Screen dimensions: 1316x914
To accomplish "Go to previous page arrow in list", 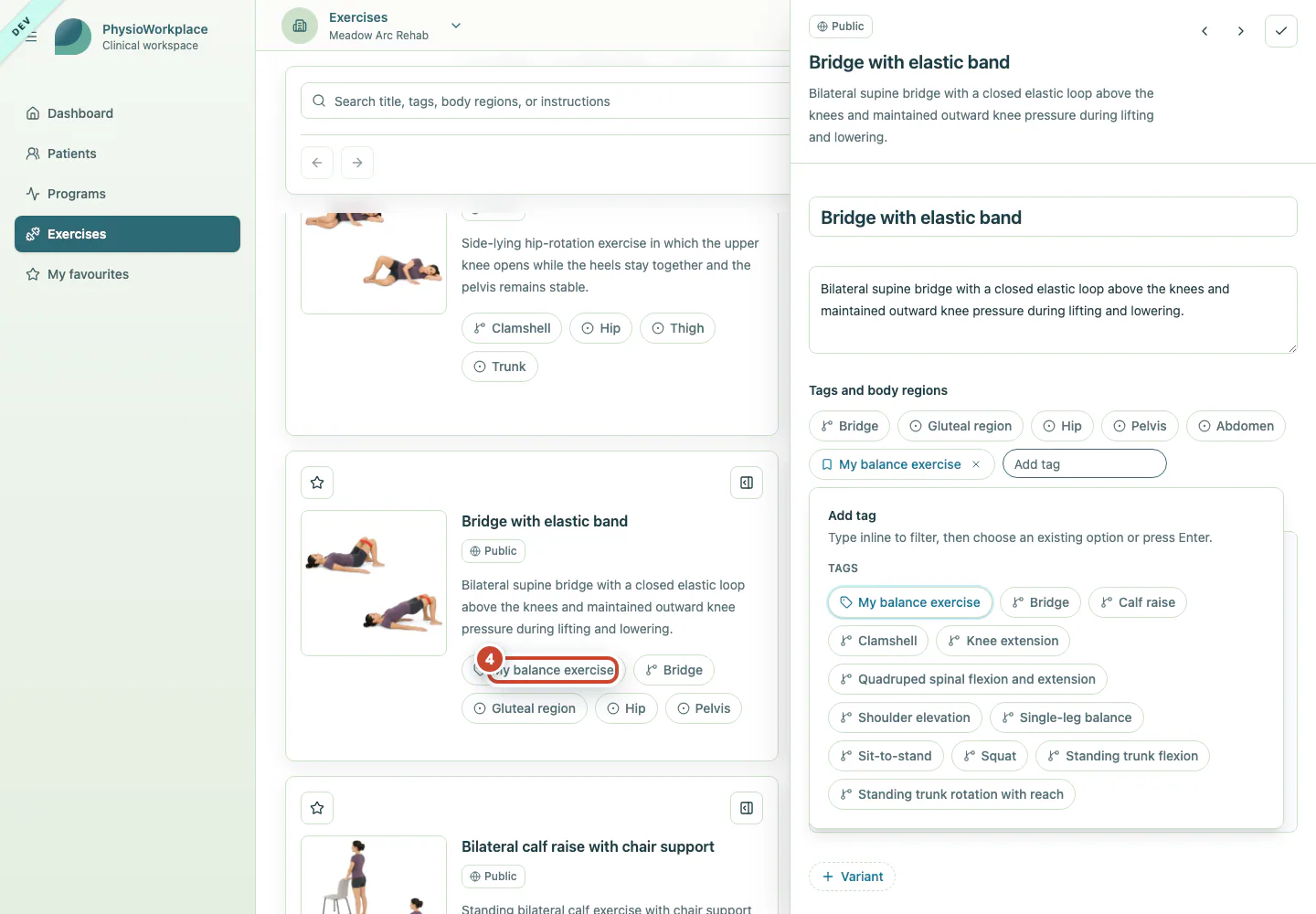I will [317, 163].
